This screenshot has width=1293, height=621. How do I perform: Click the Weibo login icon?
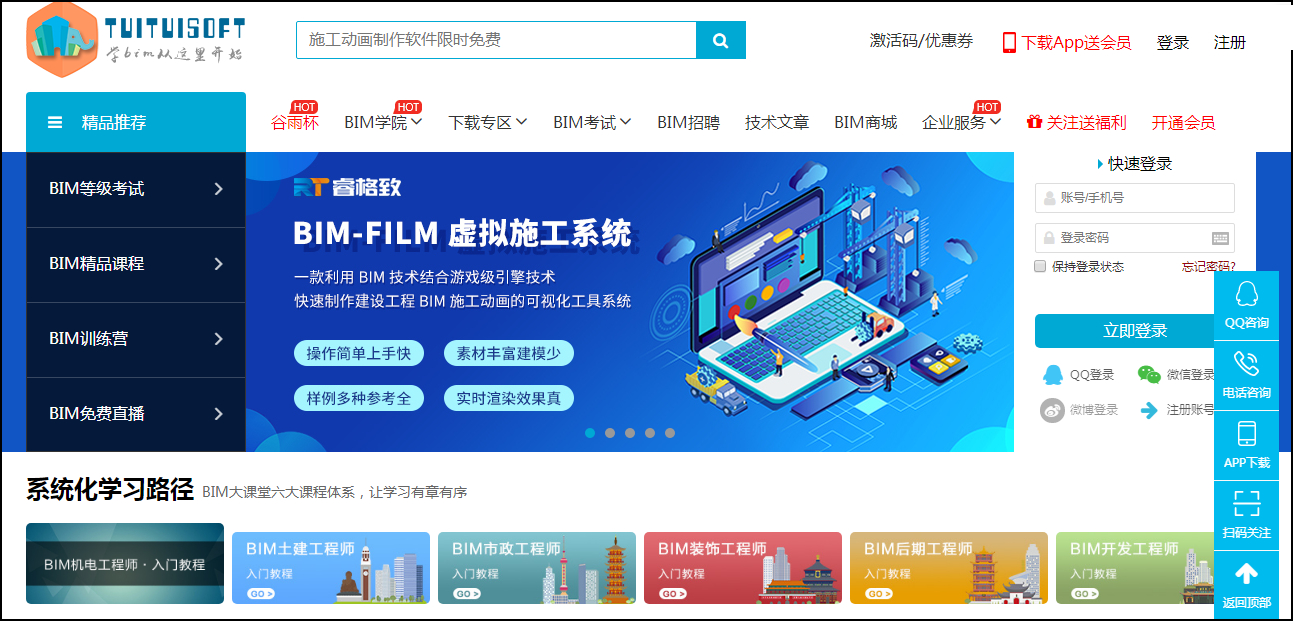(x=1052, y=410)
